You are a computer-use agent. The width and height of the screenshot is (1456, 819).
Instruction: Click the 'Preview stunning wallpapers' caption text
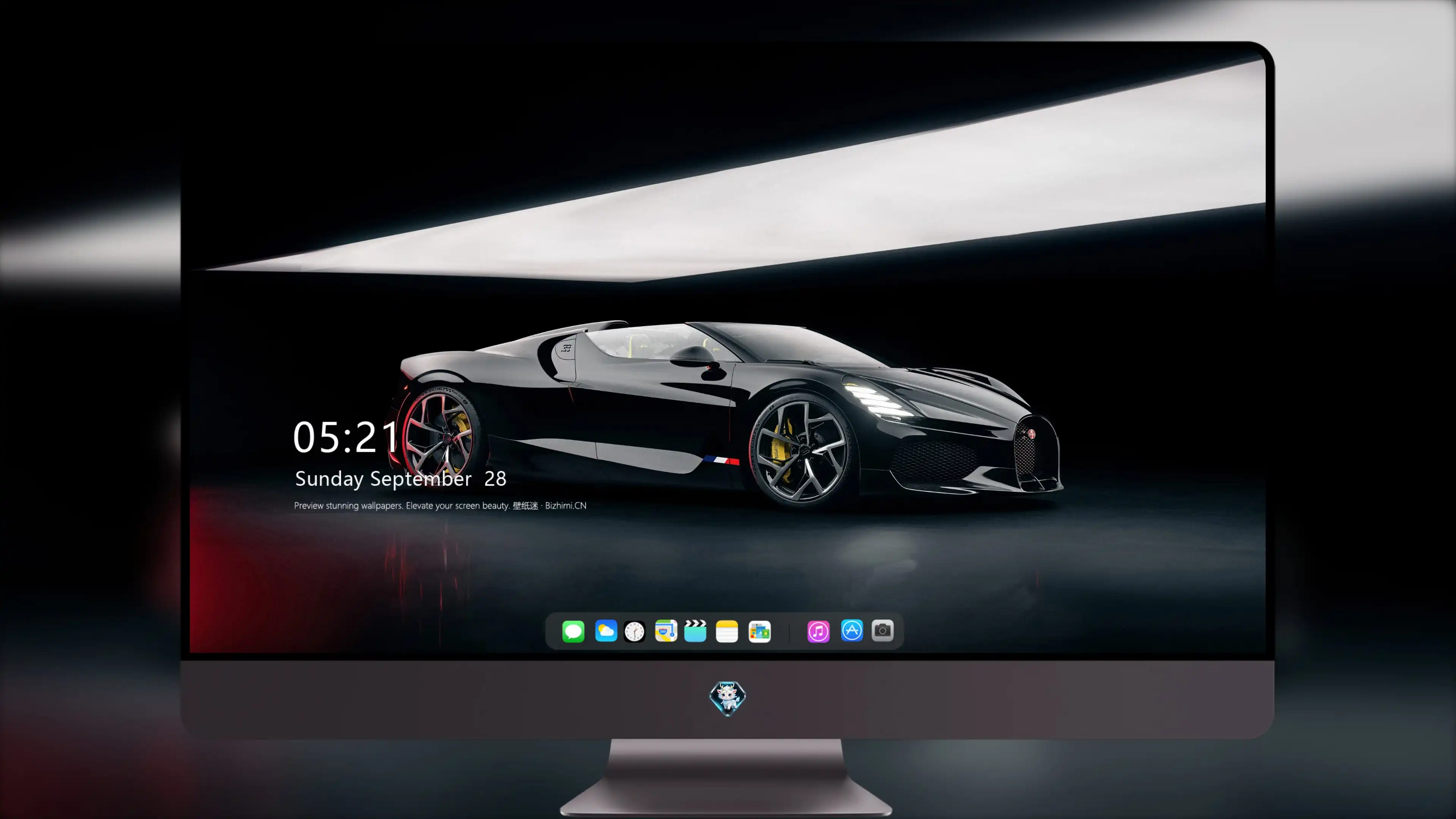tap(440, 505)
